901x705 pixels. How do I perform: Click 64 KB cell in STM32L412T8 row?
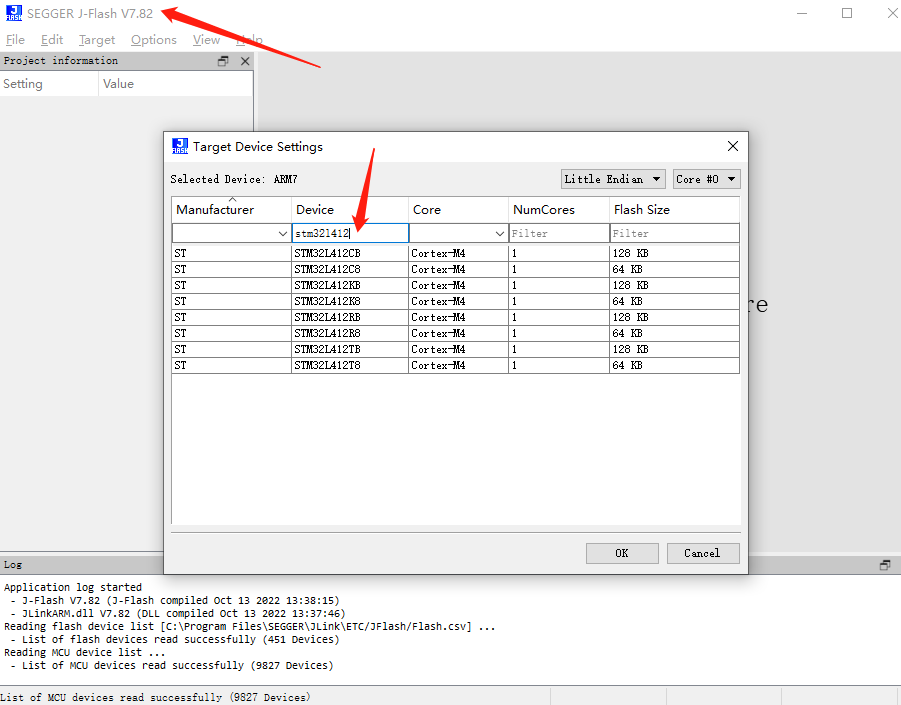tap(675, 365)
